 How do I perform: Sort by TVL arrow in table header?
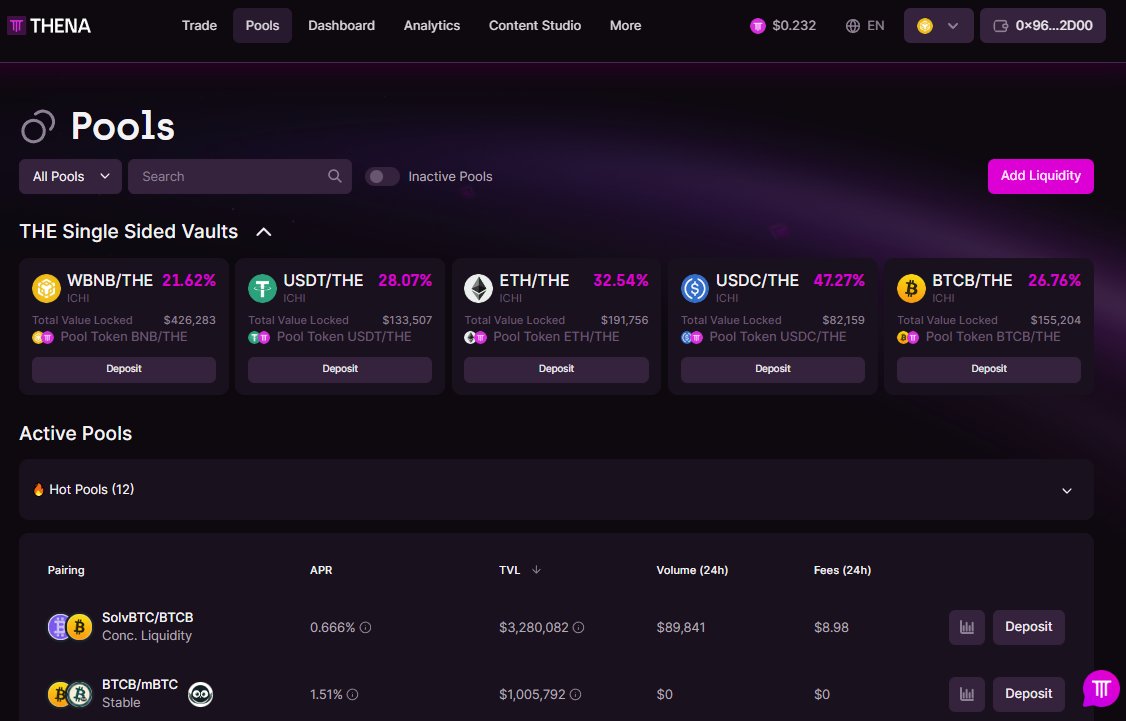pos(536,569)
